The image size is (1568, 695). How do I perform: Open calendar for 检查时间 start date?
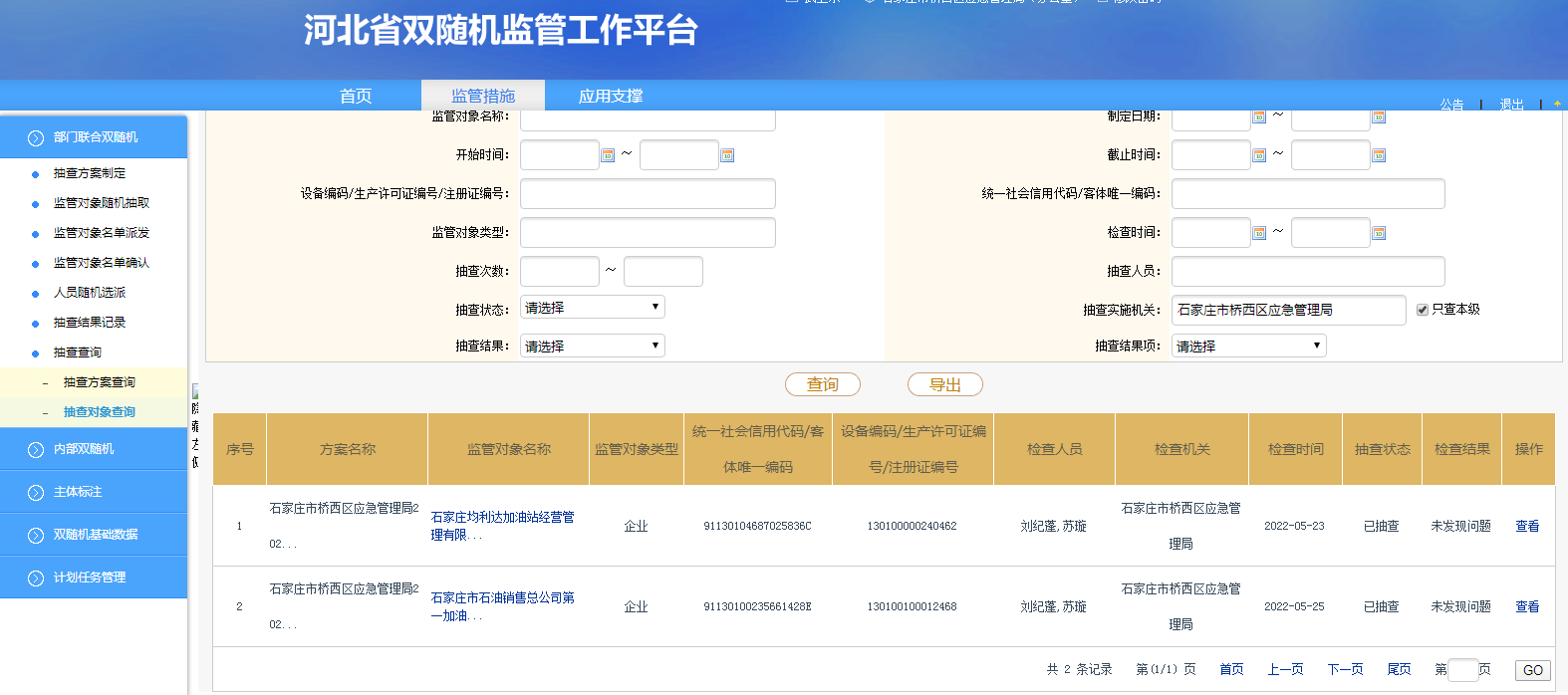pos(1259,233)
